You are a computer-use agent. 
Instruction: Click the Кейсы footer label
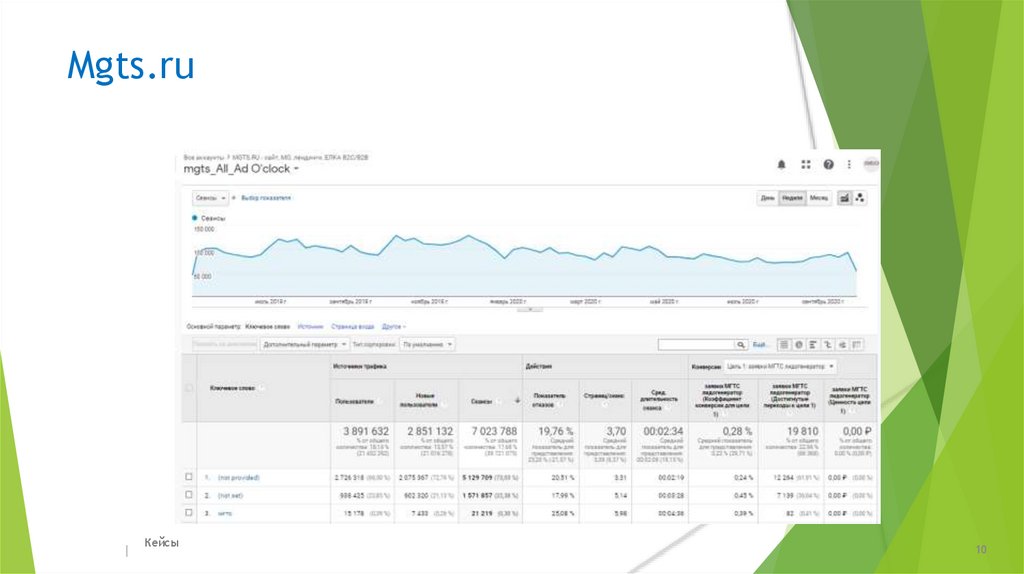click(x=161, y=543)
